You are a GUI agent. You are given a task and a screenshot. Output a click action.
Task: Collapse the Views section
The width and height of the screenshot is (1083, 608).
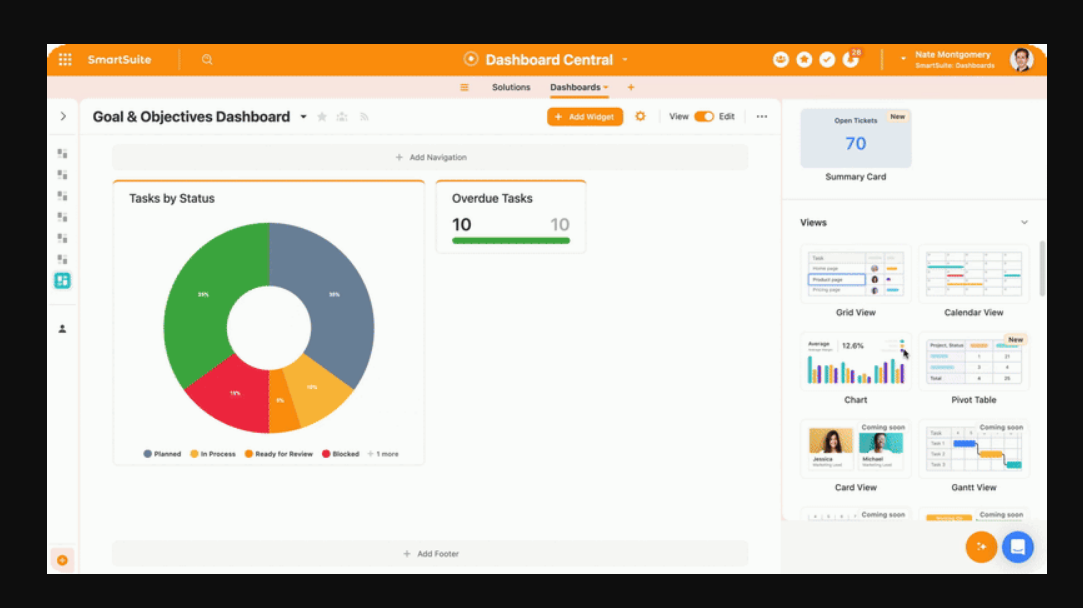[1024, 222]
